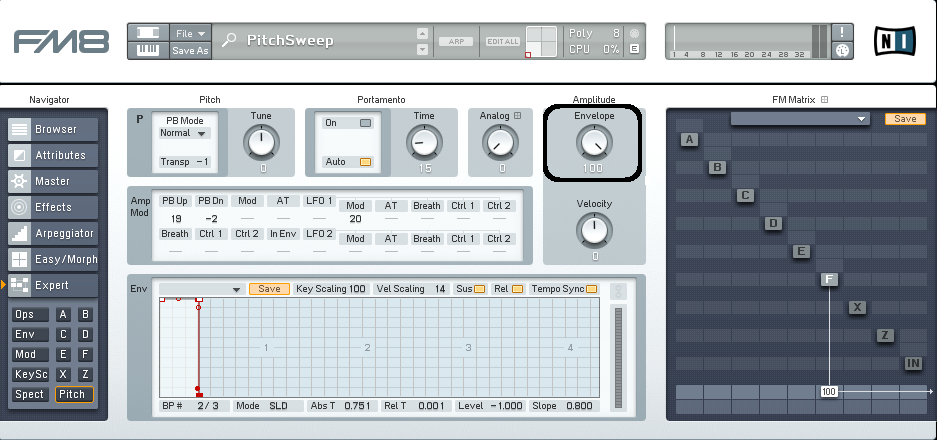Image resolution: width=937 pixels, height=440 pixels.
Task: Select operator X in the FM Matrix
Action: pyautogui.click(x=858, y=307)
